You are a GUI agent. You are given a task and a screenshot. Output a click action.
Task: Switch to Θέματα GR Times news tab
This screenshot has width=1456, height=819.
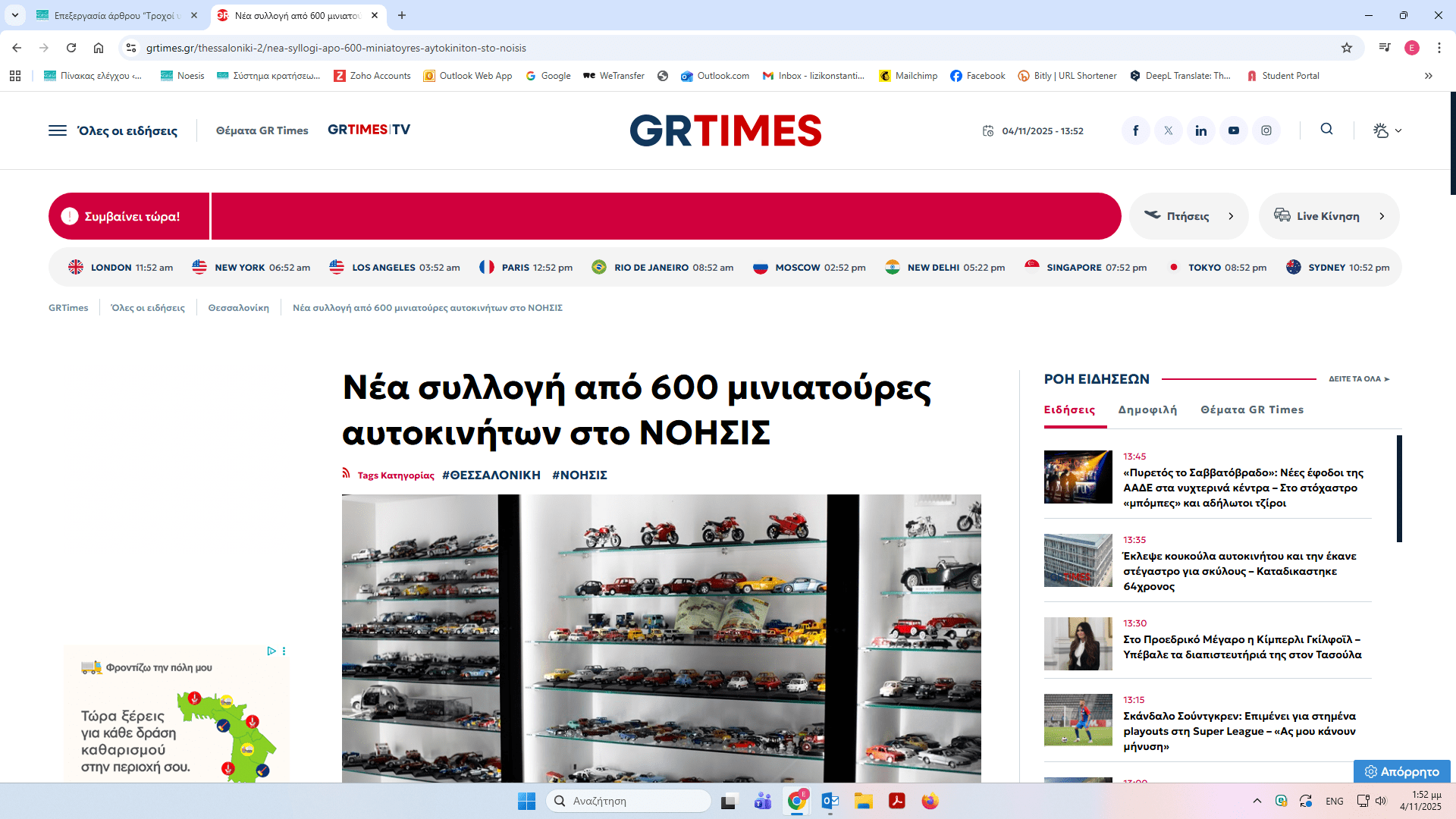[1252, 409]
